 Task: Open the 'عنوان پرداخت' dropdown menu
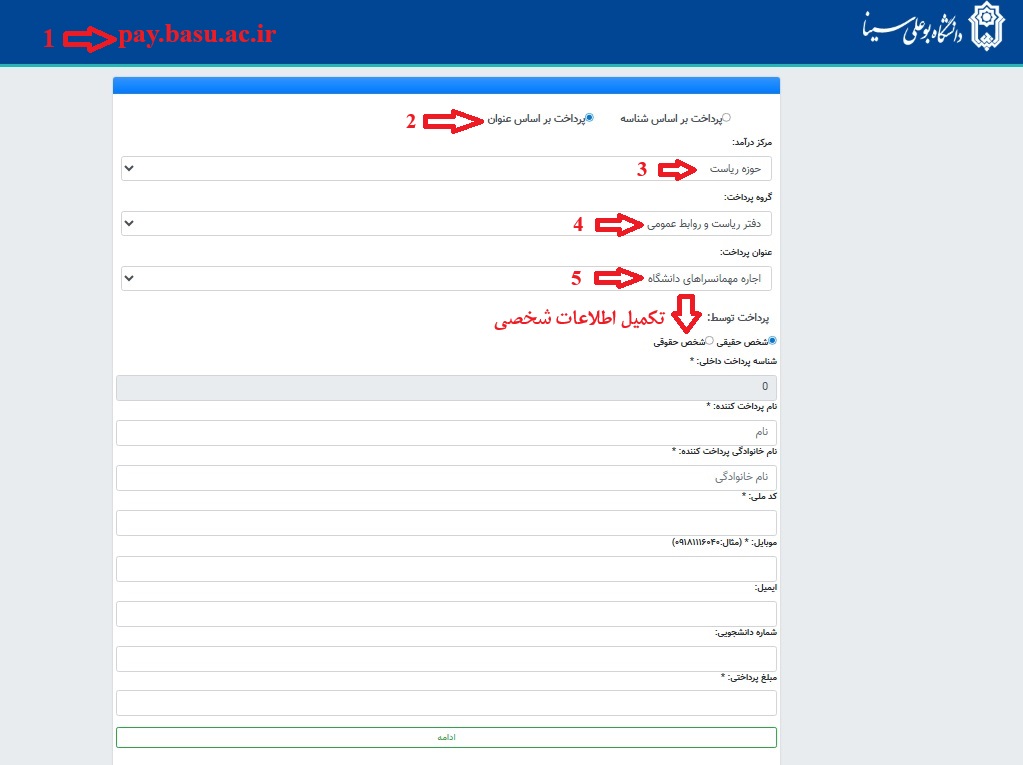446,279
